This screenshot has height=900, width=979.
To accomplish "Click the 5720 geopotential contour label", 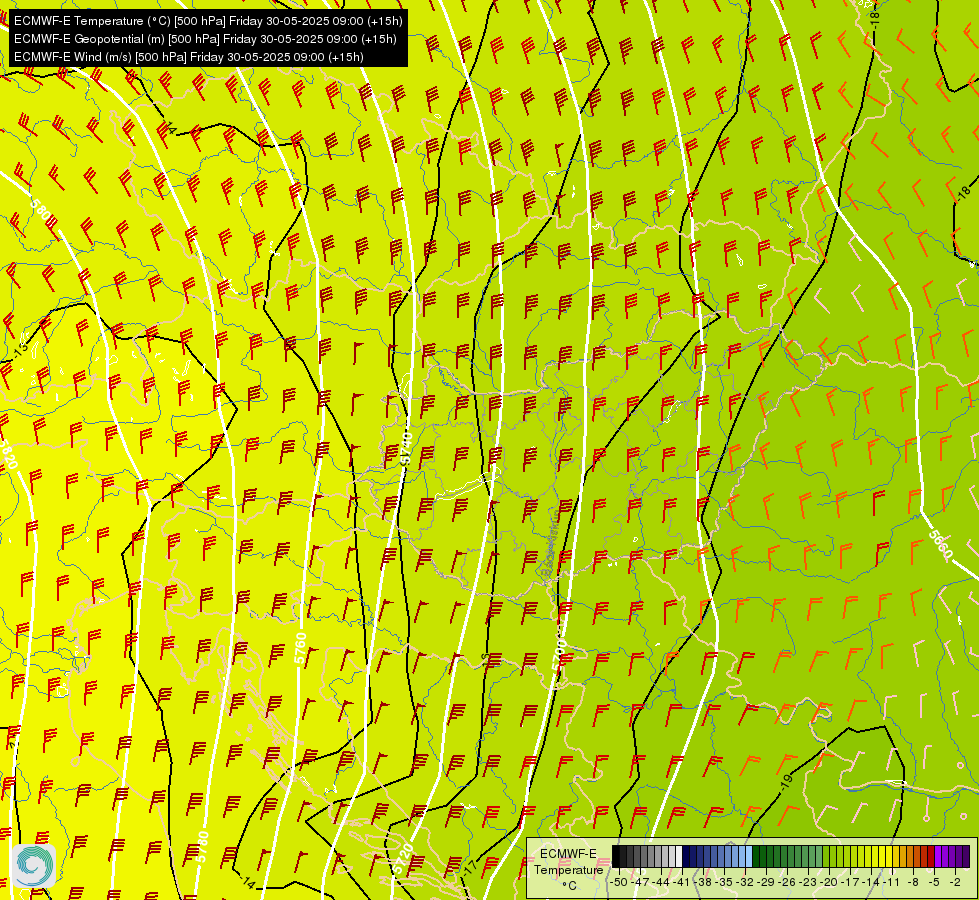I will click(x=403, y=858).
